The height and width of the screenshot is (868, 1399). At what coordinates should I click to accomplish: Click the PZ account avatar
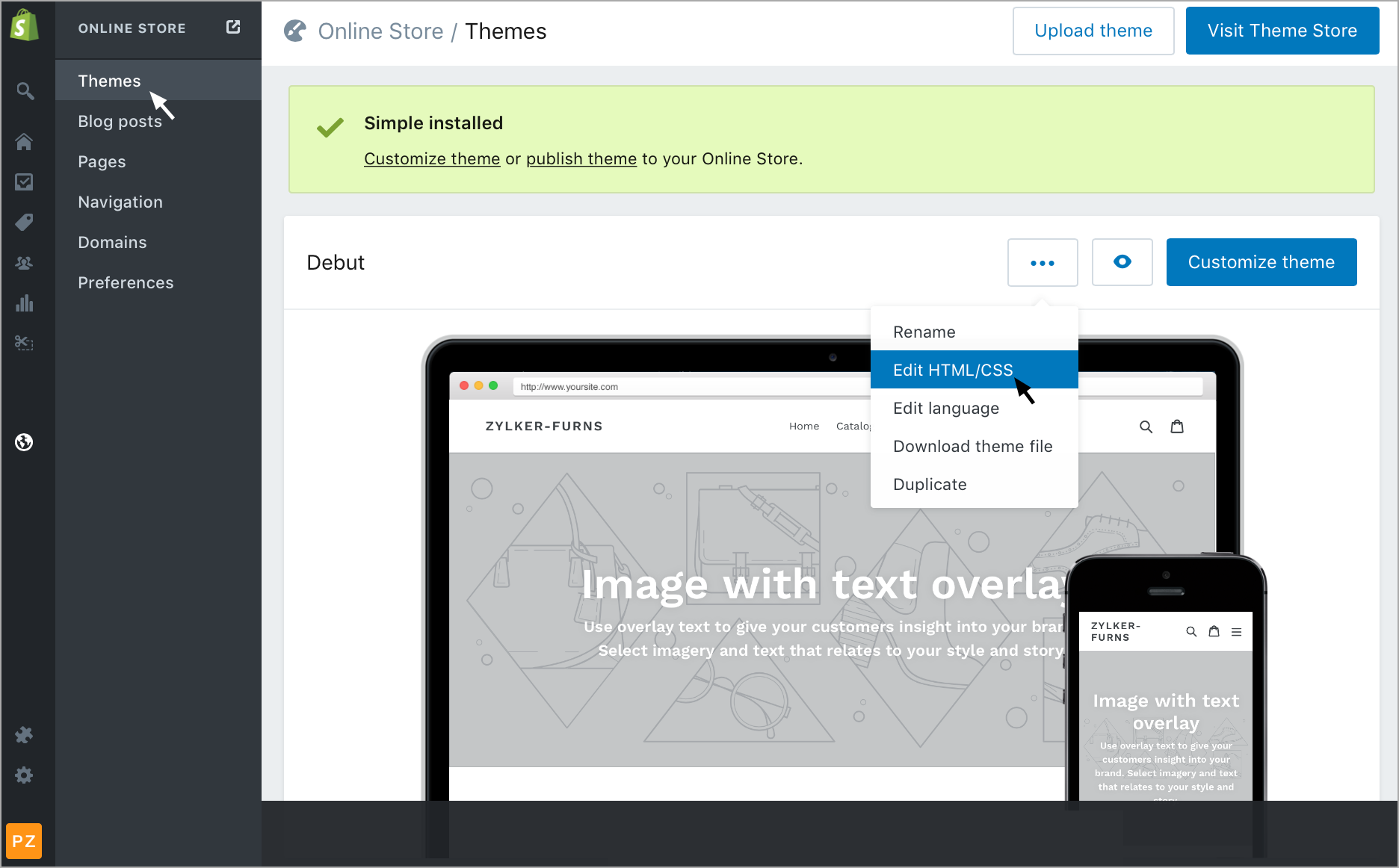[x=24, y=841]
